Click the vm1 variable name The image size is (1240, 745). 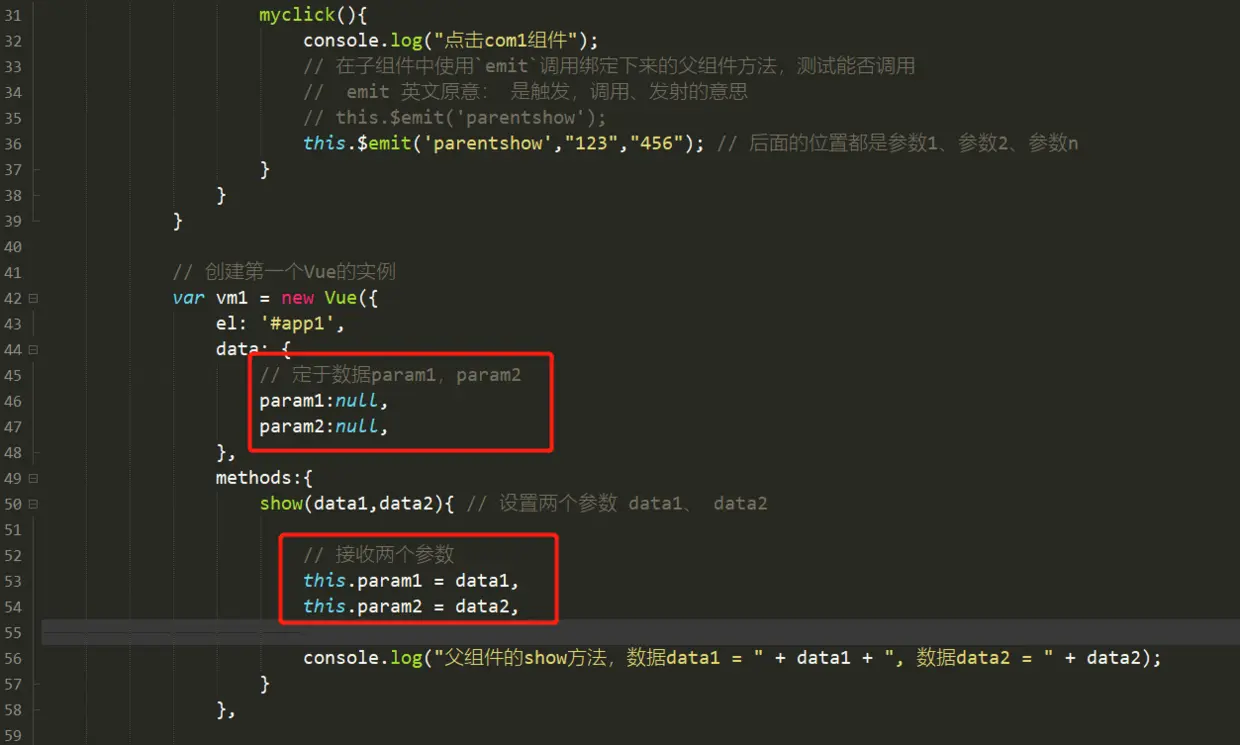232,298
